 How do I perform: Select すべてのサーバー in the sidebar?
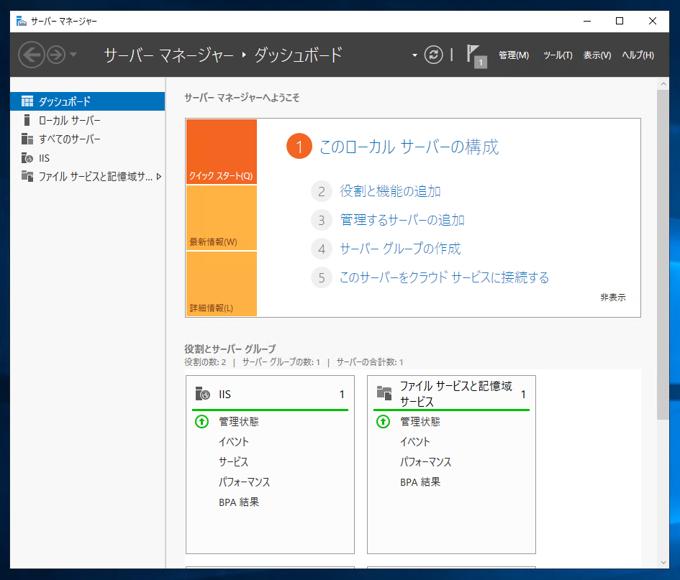tap(88, 139)
